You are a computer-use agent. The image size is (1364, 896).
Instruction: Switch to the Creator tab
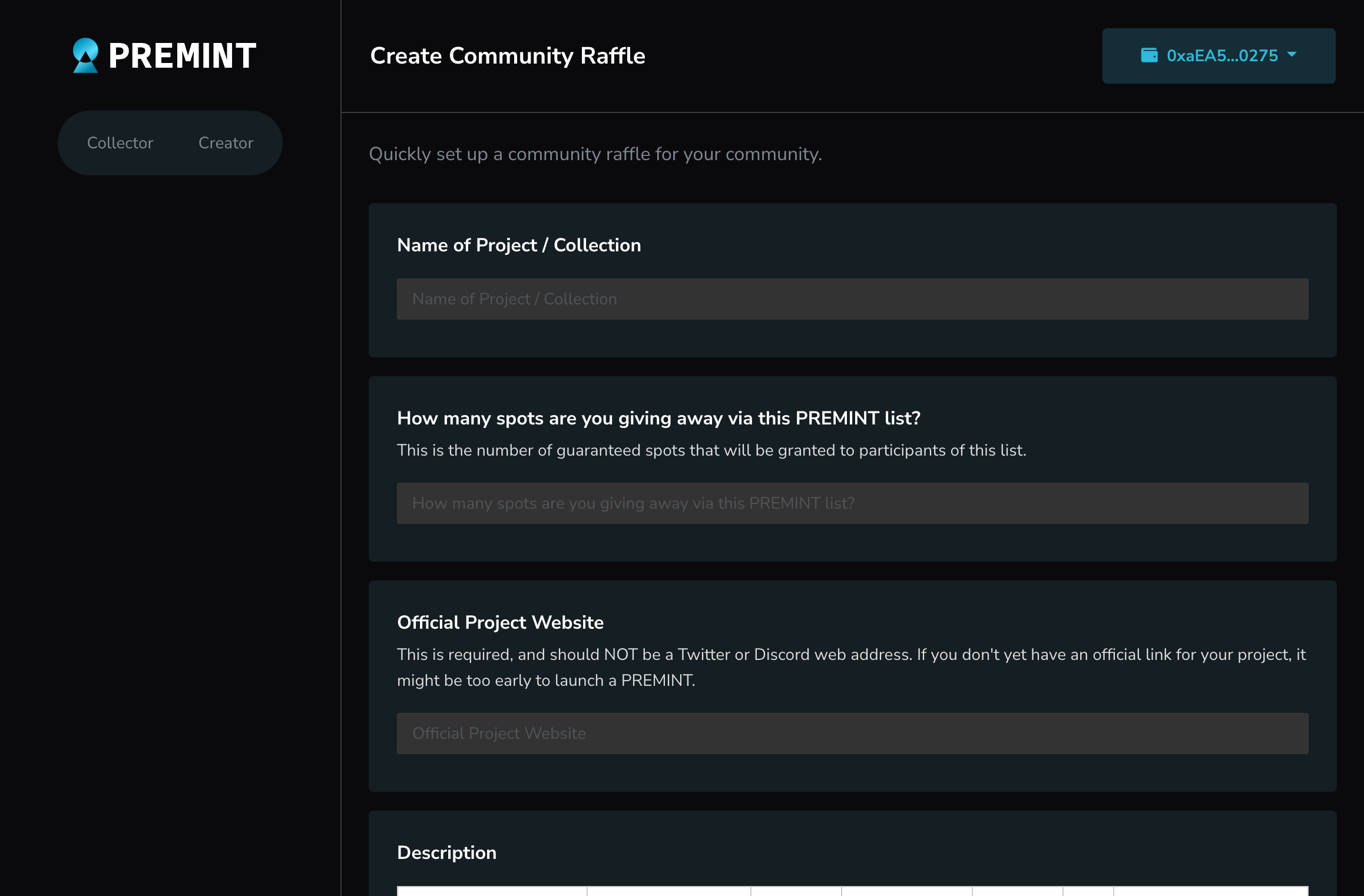click(226, 143)
